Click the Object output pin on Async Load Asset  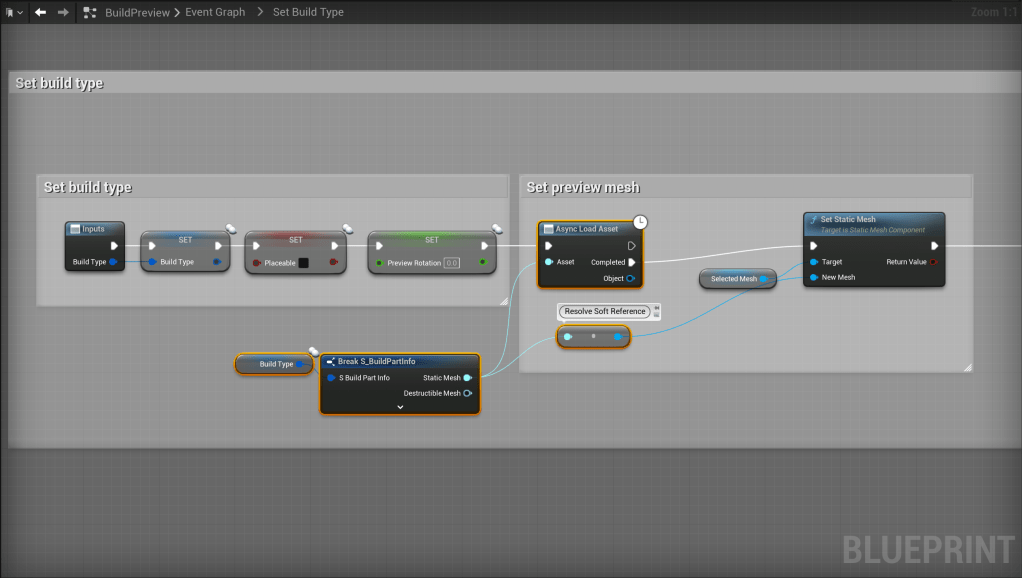[x=631, y=278]
